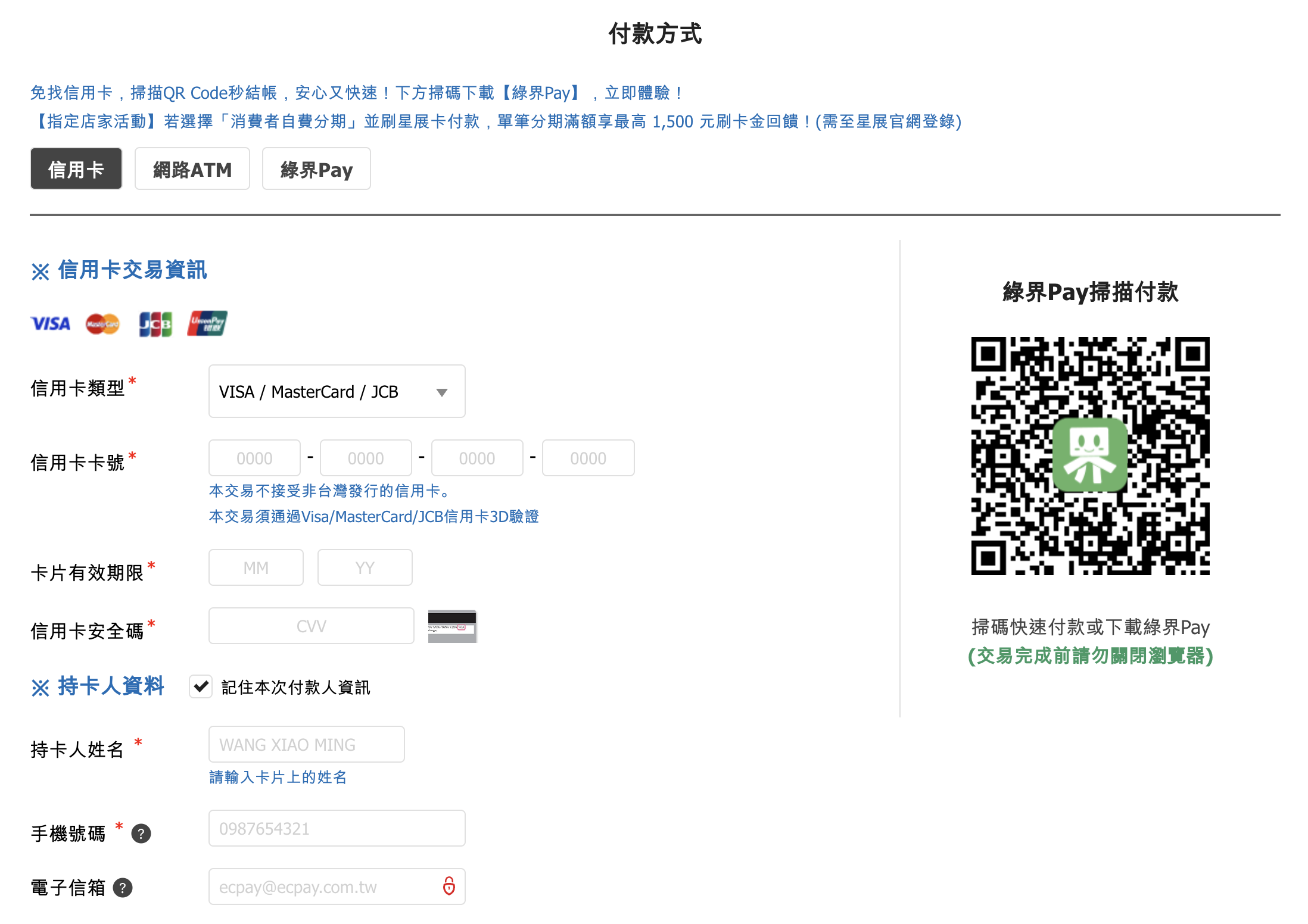The width and height of the screenshot is (1308, 924).
Task: Click the 記住本次付款人資訊 label text
Action: pos(296,687)
